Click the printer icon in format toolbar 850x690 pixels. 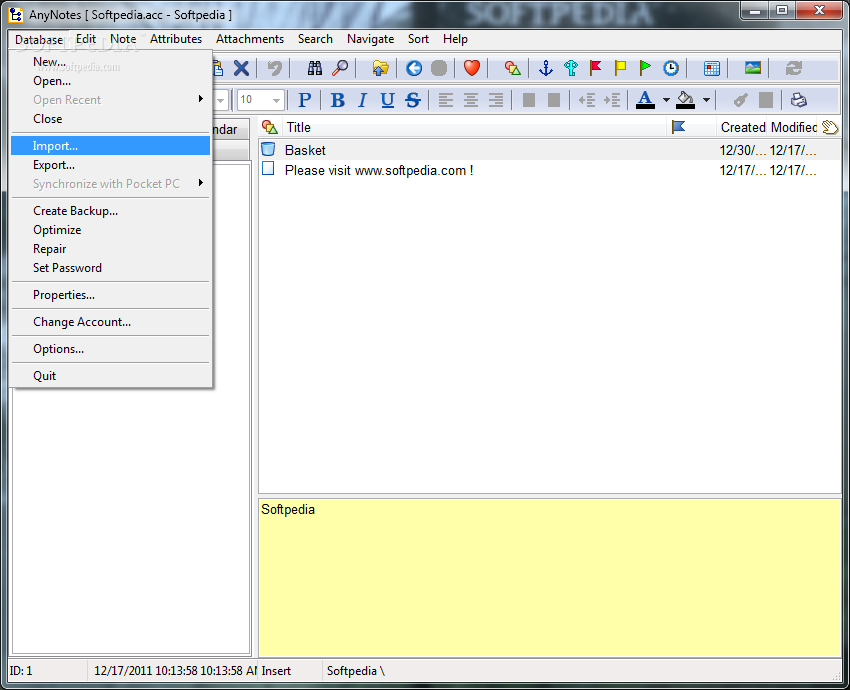(x=799, y=100)
